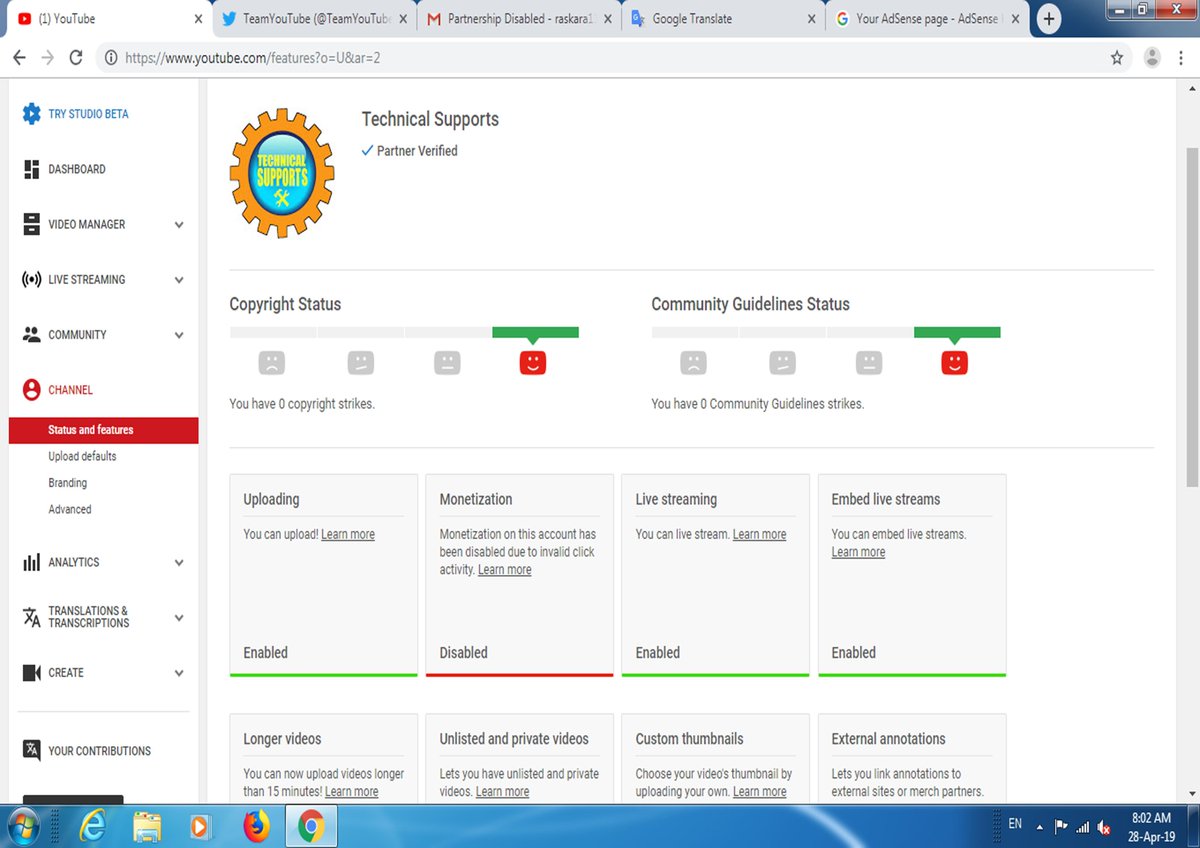The width and height of the screenshot is (1200, 848).
Task: Open Firefox from the taskbar
Action: tap(257, 826)
